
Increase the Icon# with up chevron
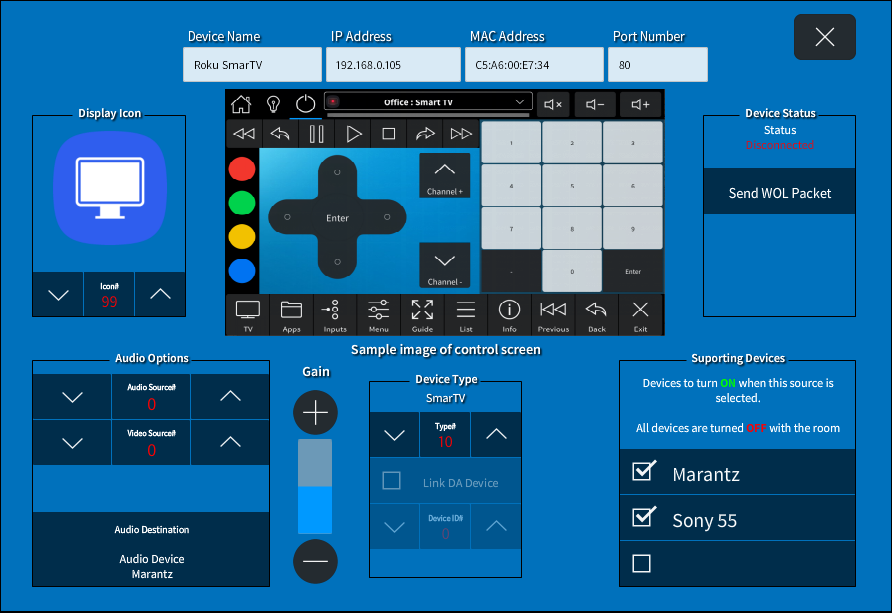(160, 294)
